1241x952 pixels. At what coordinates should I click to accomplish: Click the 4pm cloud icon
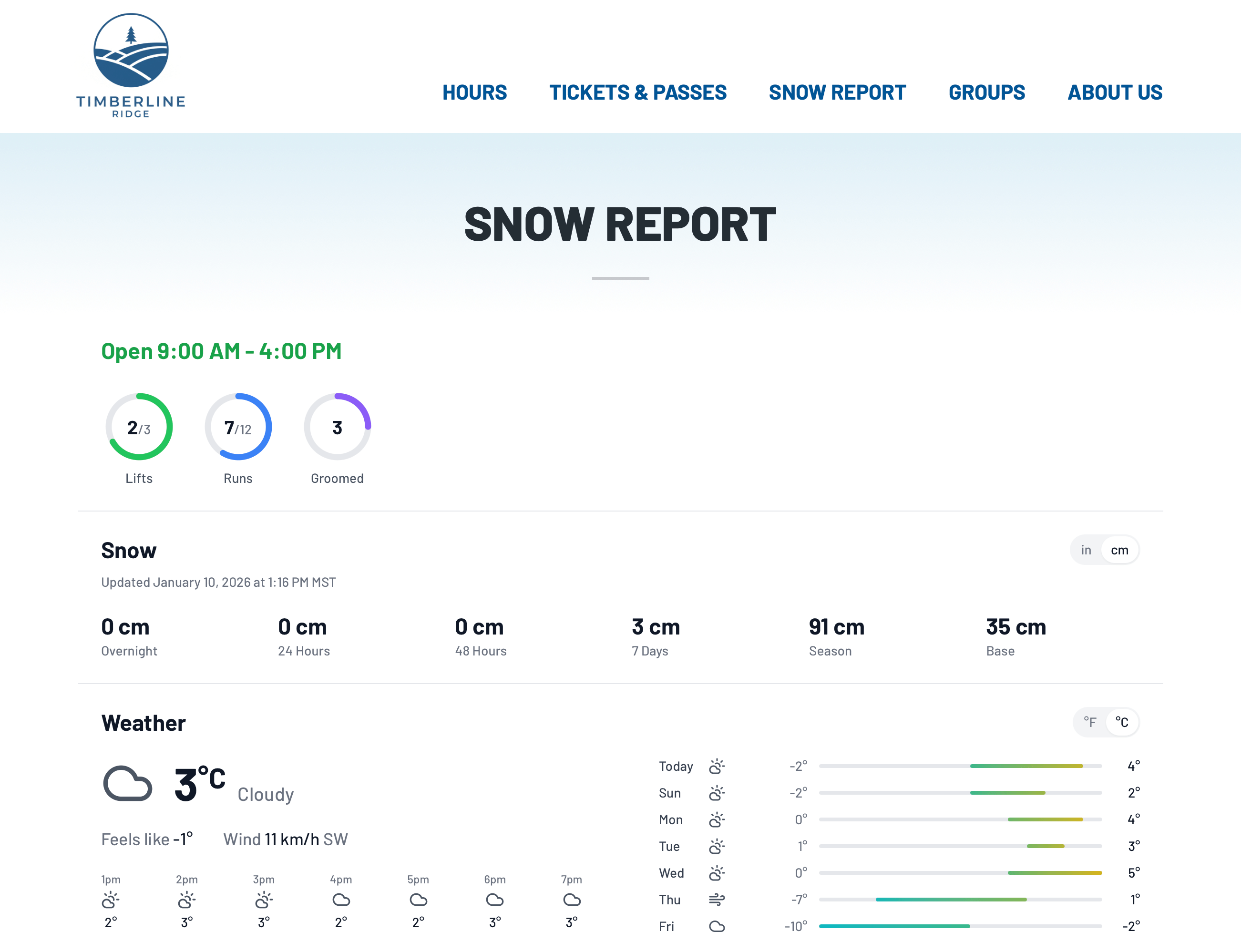point(341,900)
